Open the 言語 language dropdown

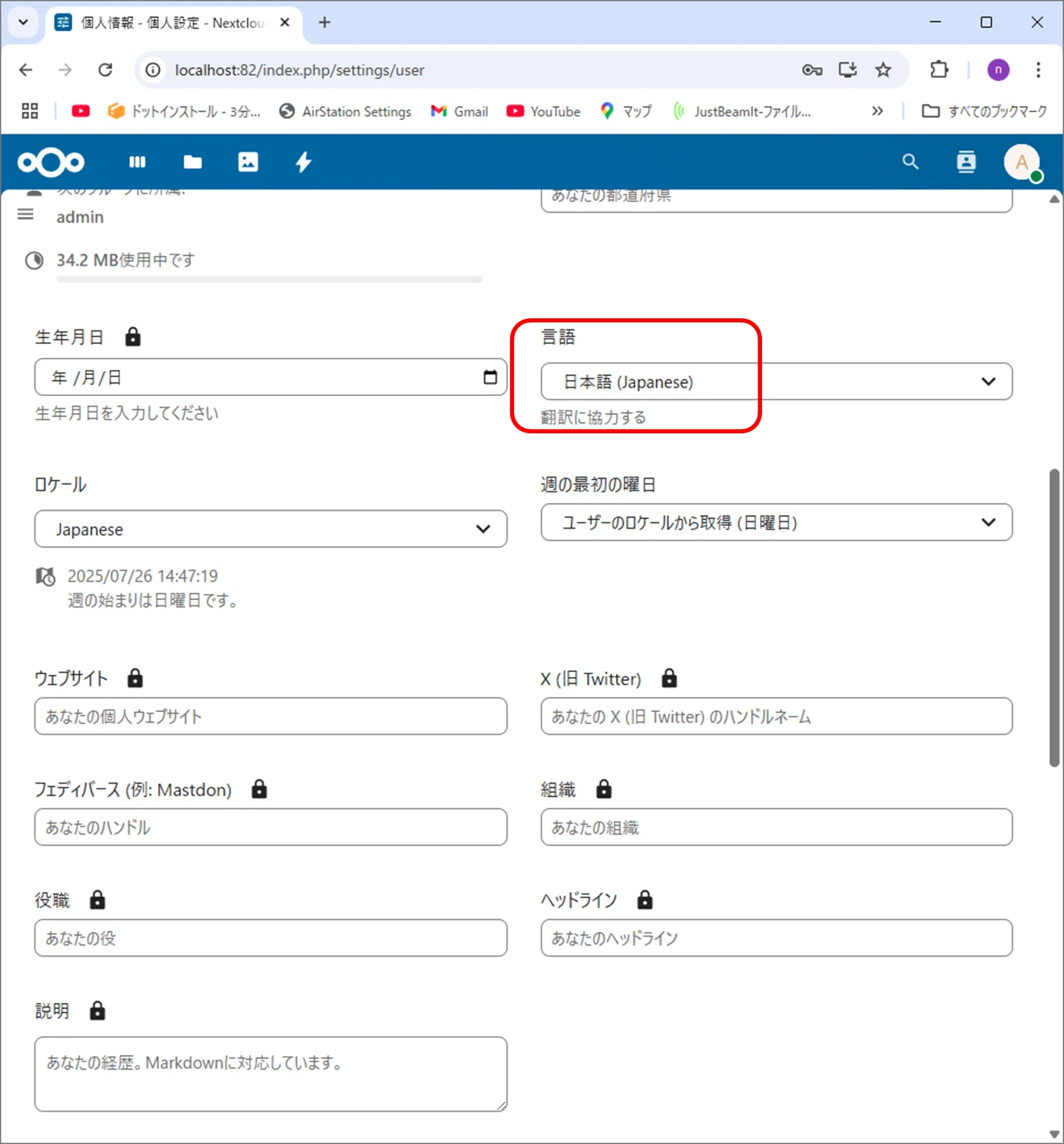pos(776,381)
